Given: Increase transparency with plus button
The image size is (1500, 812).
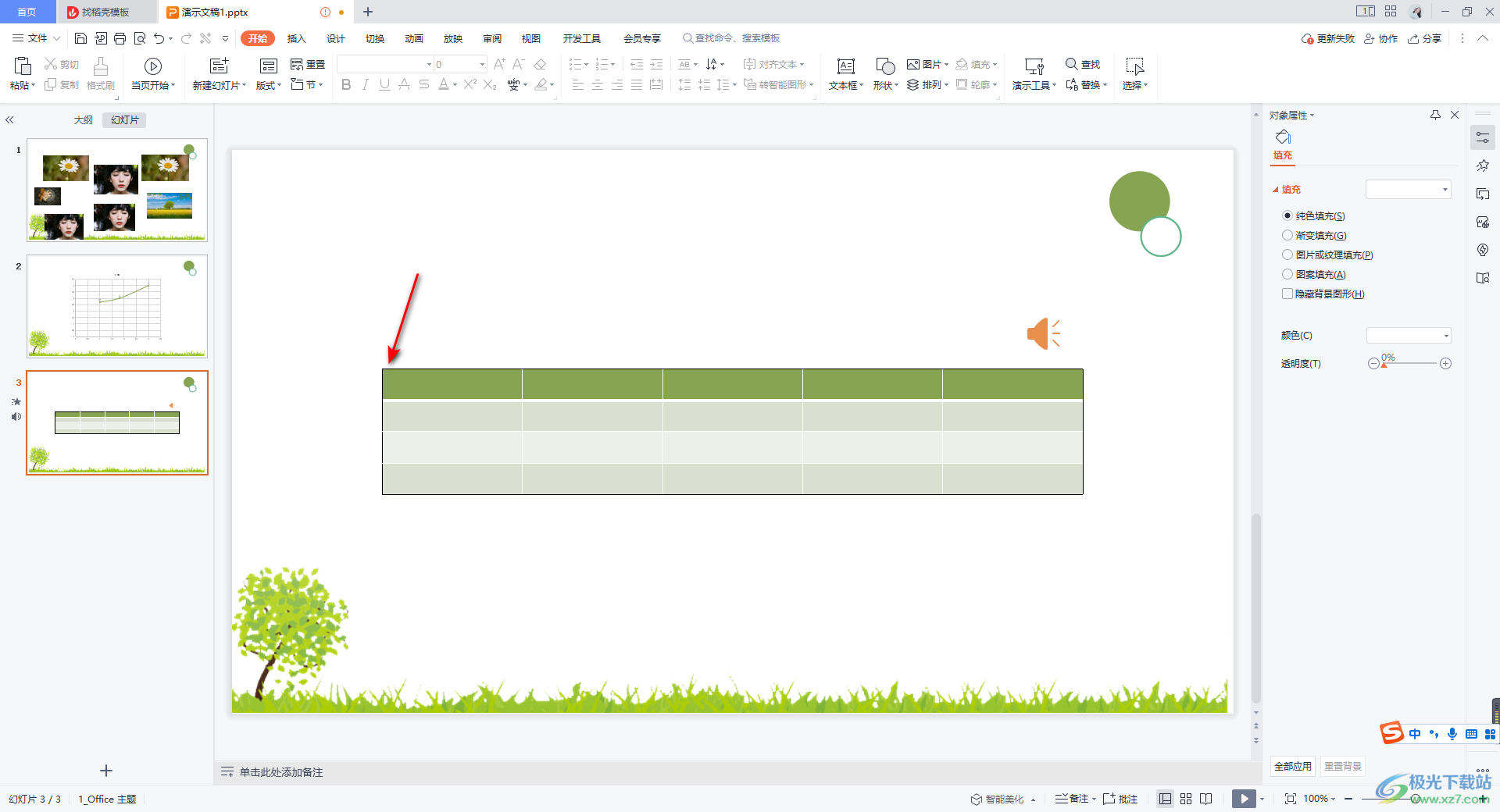Looking at the screenshot, I should pos(1445,364).
